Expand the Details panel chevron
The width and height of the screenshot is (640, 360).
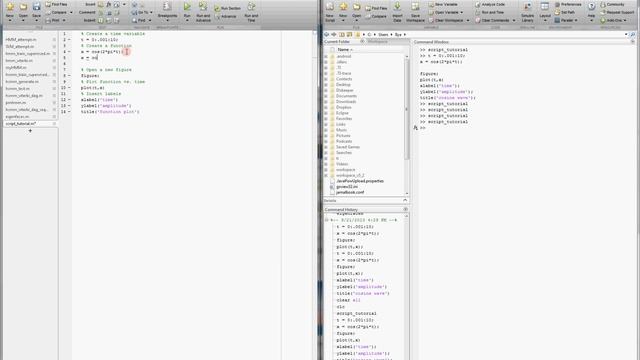(x=405, y=200)
